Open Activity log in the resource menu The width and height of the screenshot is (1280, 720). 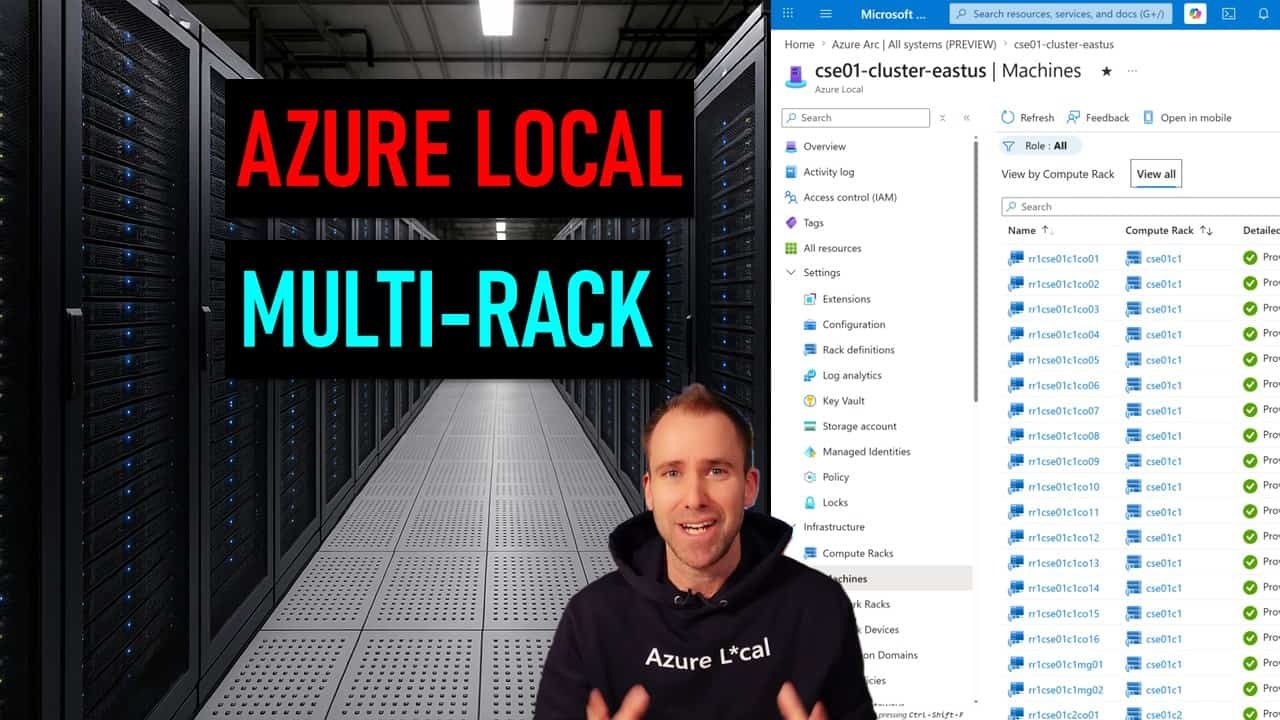829,172
